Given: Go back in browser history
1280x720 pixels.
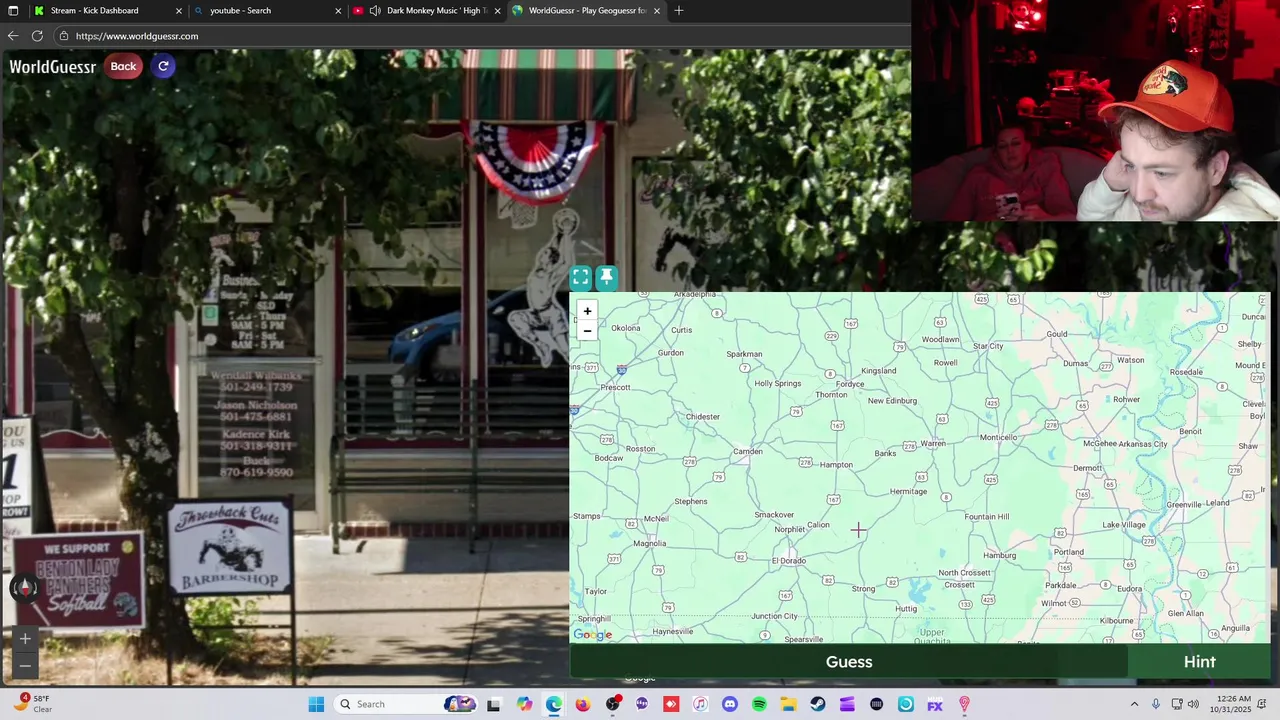Looking at the screenshot, I should tap(13, 36).
